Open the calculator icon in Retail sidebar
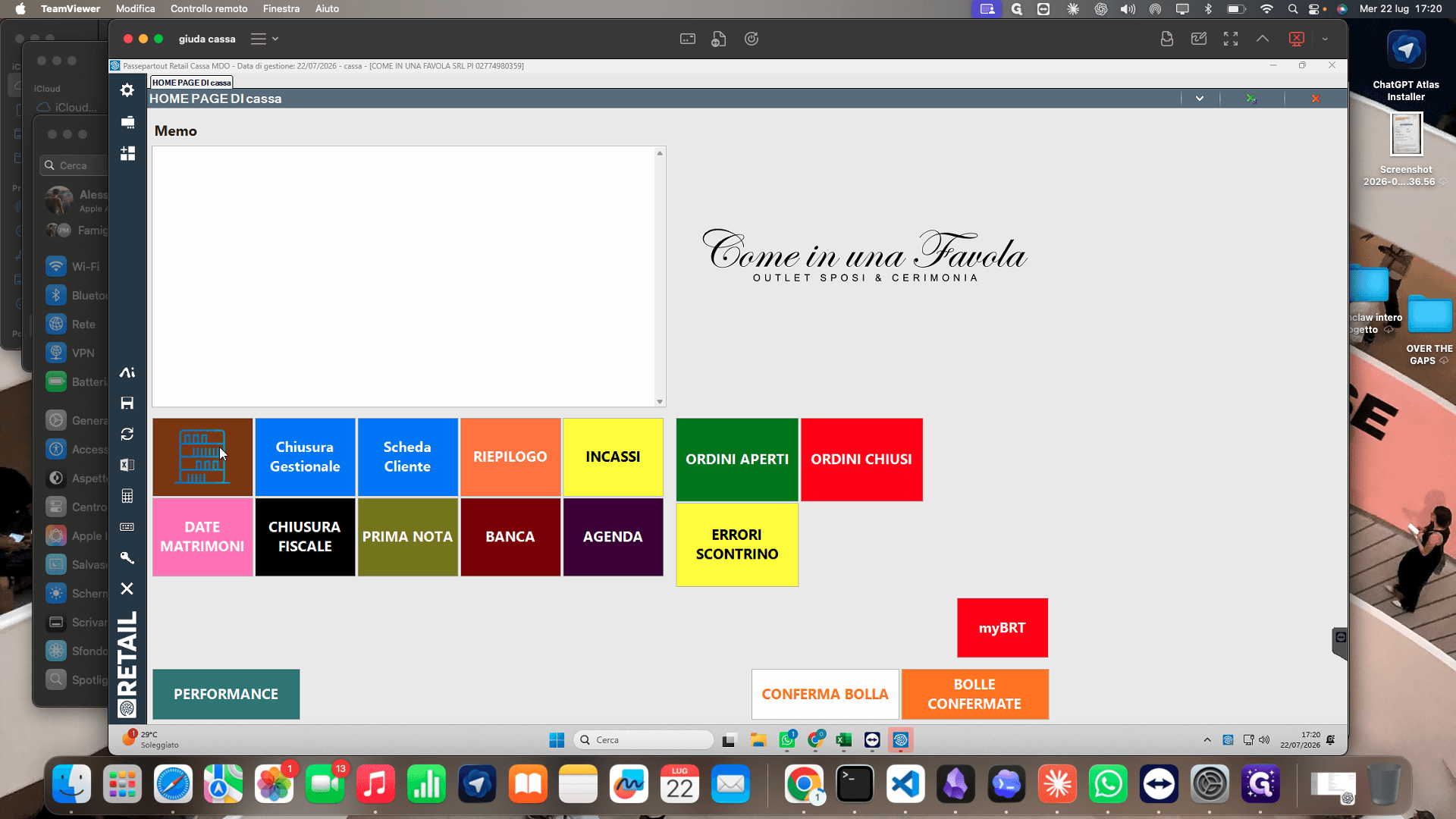 click(127, 496)
